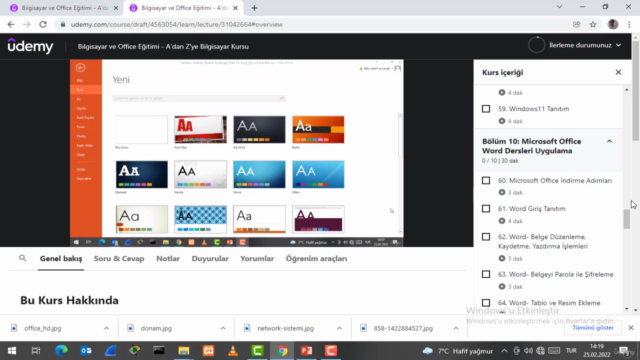Click the course content panel scrollbar thumb
Image resolution: width=640 pixels, height=360 pixels.
point(627,219)
